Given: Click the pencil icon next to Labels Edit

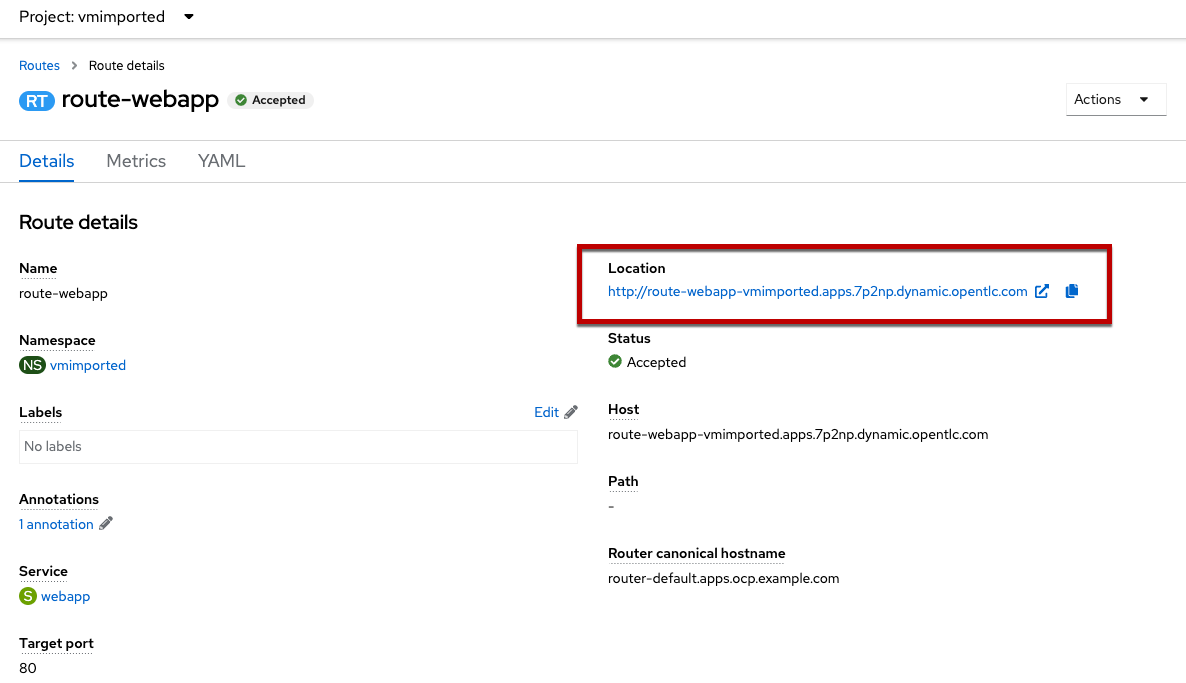Looking at the screenshot, I should [571, 412].
